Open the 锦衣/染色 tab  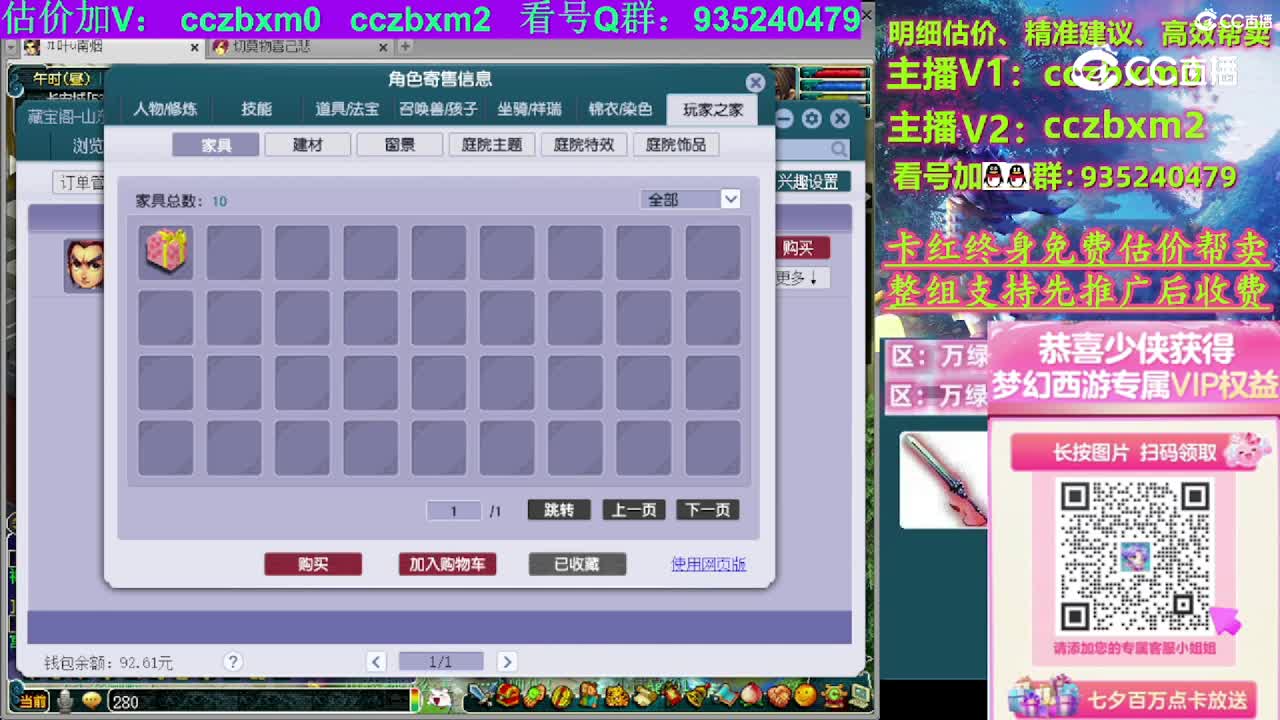pyautogui.click(x=620, y=109)
